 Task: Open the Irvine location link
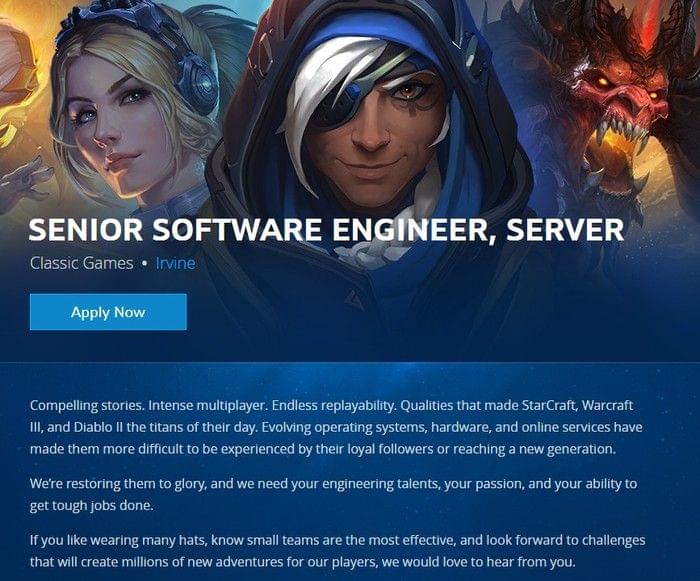[x=175, y=263]
